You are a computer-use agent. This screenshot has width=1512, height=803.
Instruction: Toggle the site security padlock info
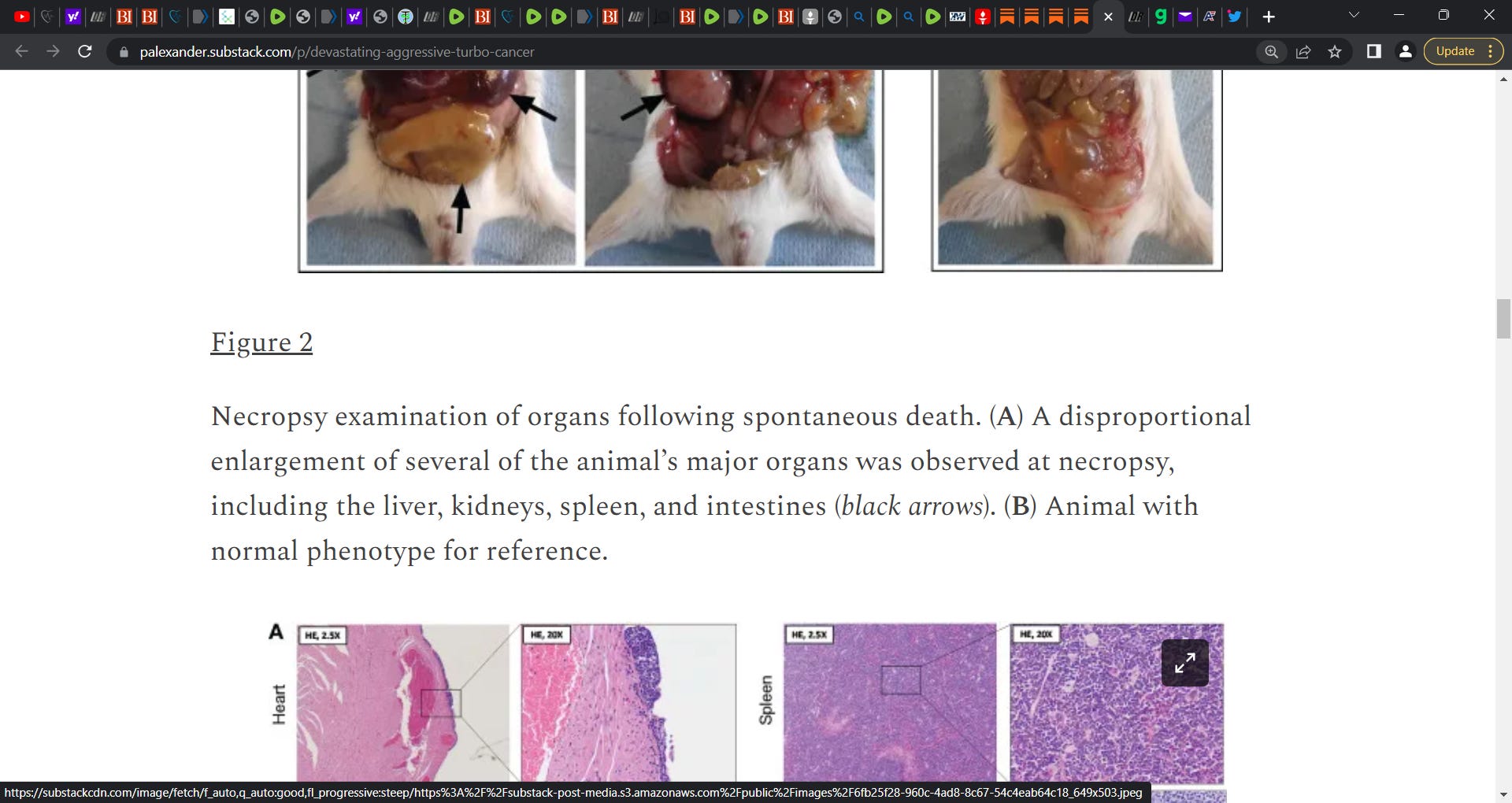(124, 52)
